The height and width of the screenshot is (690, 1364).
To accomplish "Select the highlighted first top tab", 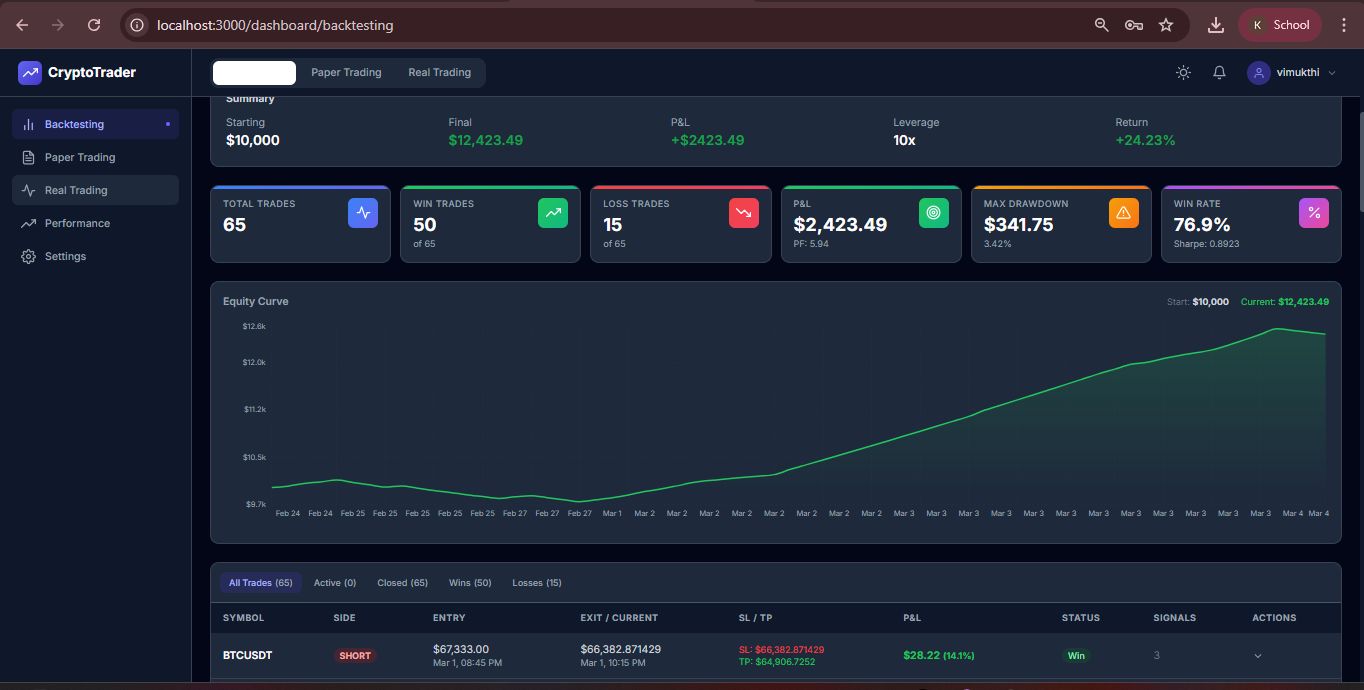I will [x=254, y=72].
